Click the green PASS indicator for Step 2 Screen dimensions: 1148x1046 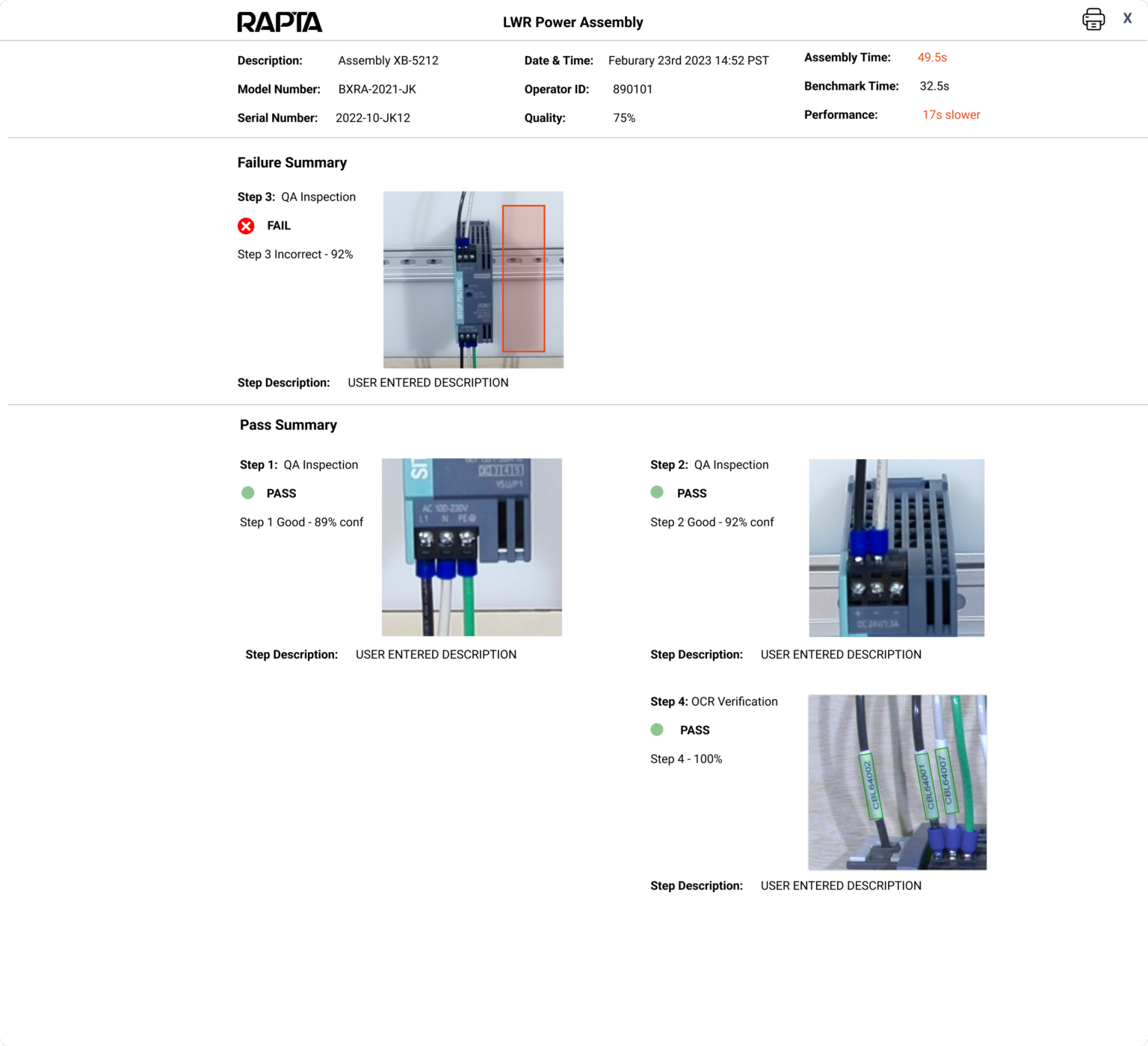(x=658, y=493)
